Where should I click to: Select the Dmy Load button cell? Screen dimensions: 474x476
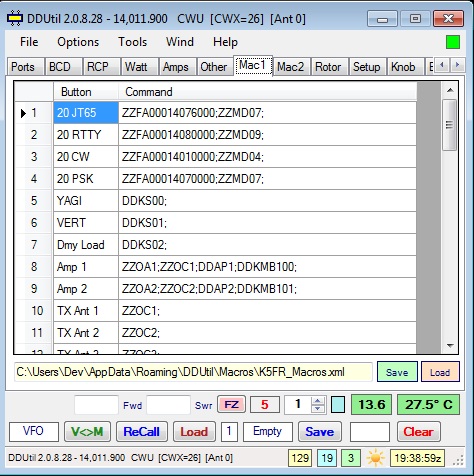coord(86,245)
